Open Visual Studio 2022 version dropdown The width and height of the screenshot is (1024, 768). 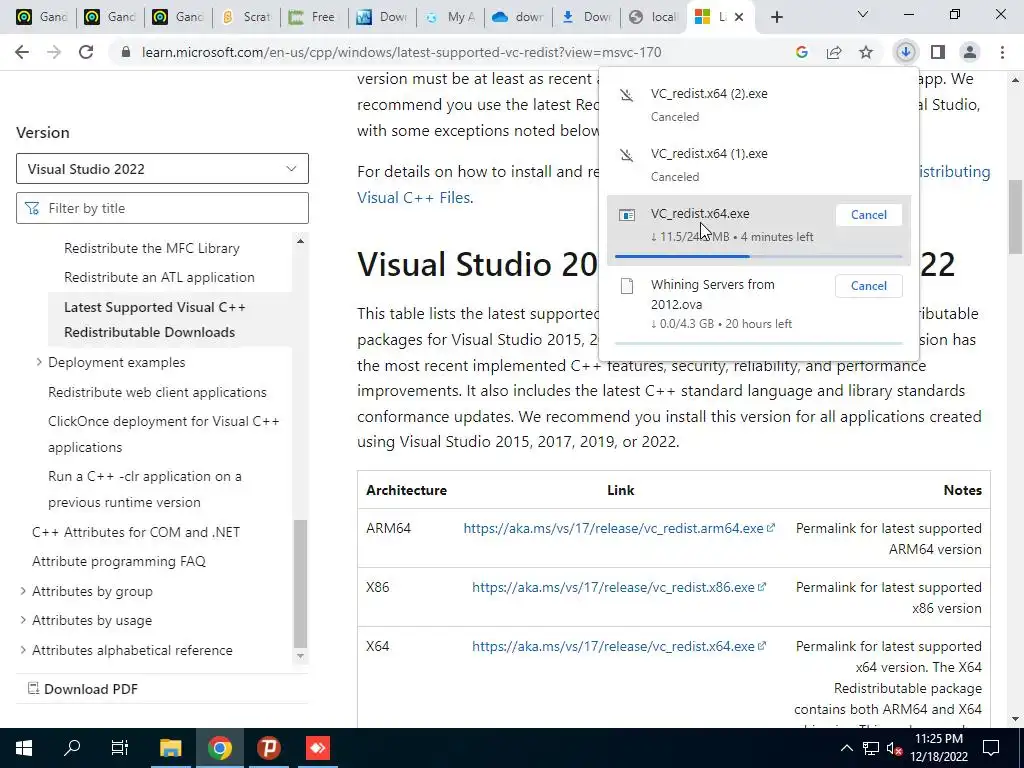pyautogui.click(x=162, y=169)
